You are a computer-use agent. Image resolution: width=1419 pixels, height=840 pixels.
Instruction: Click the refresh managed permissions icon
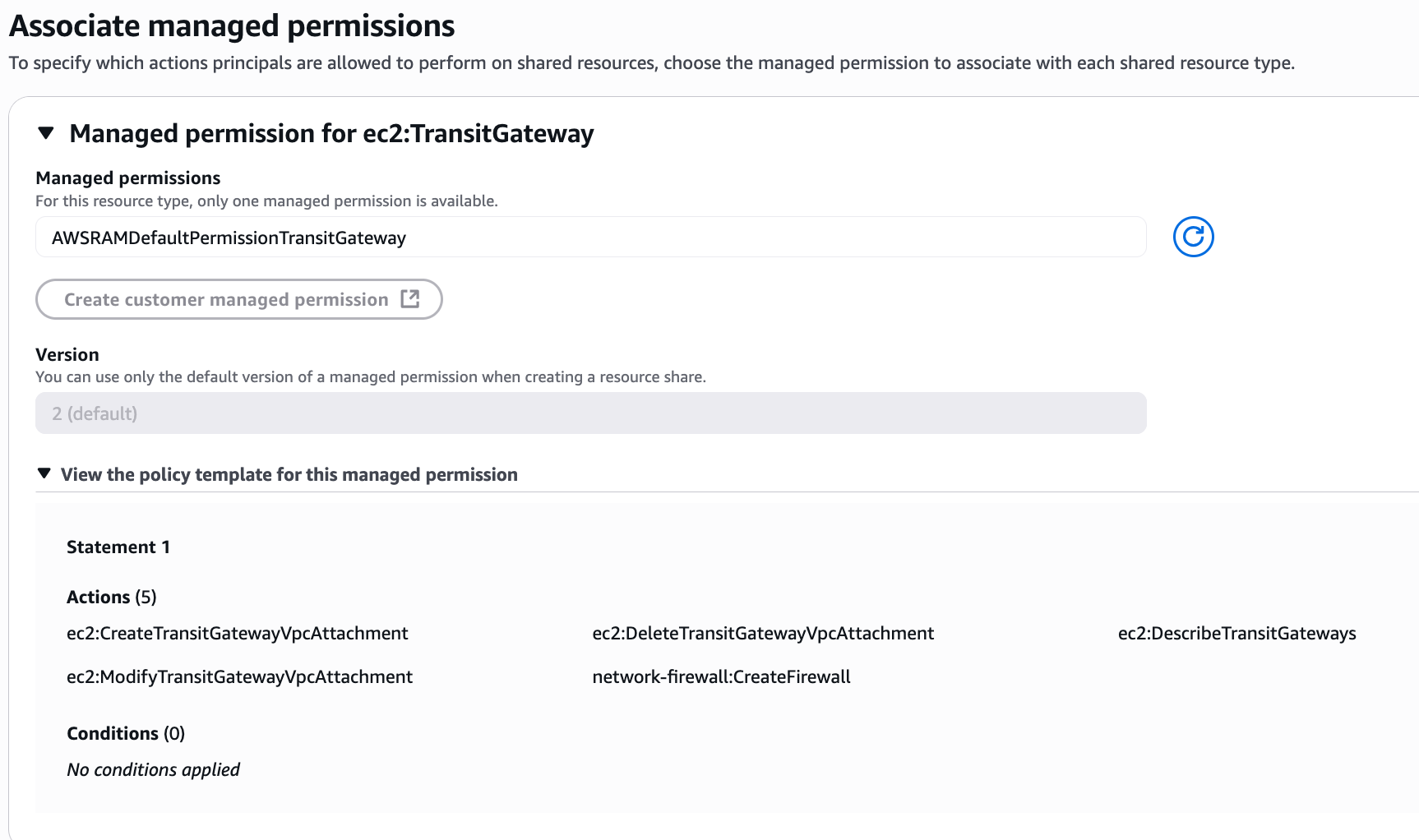point(1193,237)
